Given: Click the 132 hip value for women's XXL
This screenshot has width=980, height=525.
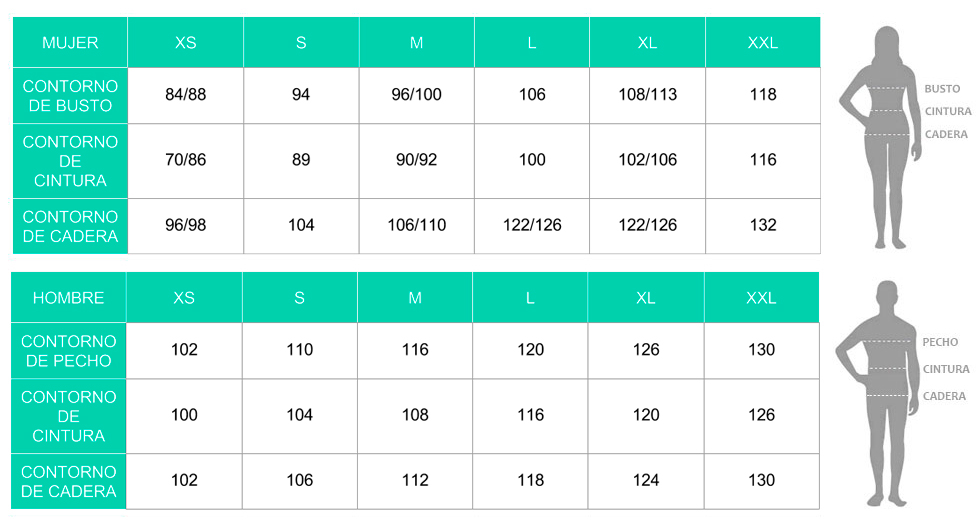Looking at the screenshot, I should [x=763, y=225].
